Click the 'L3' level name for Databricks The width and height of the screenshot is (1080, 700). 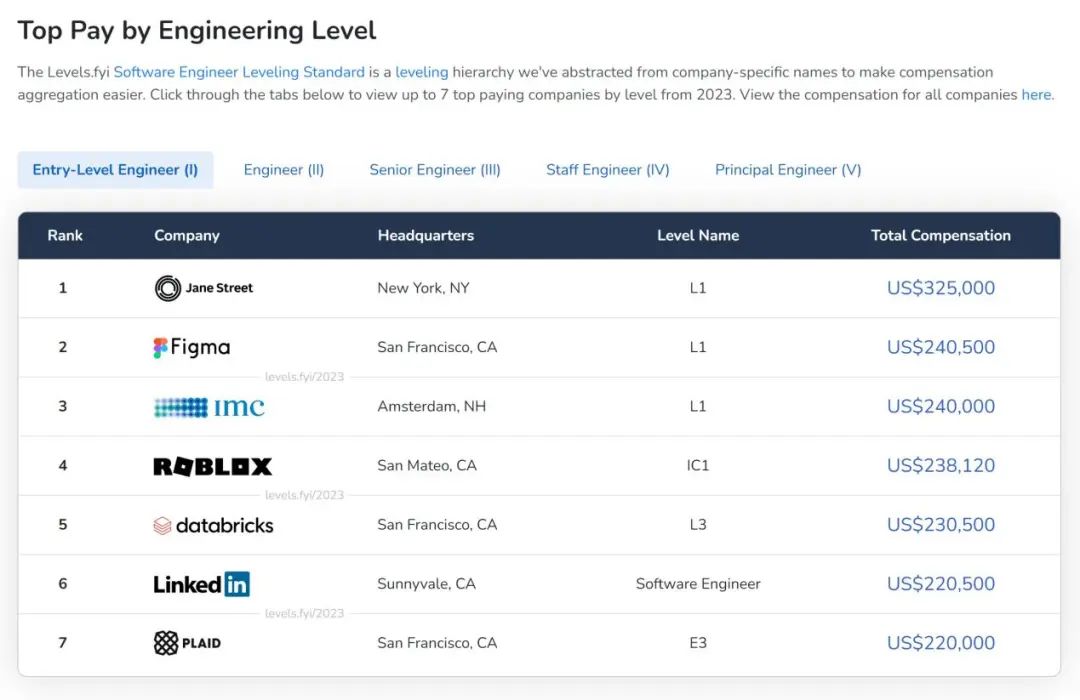(698, 525)
